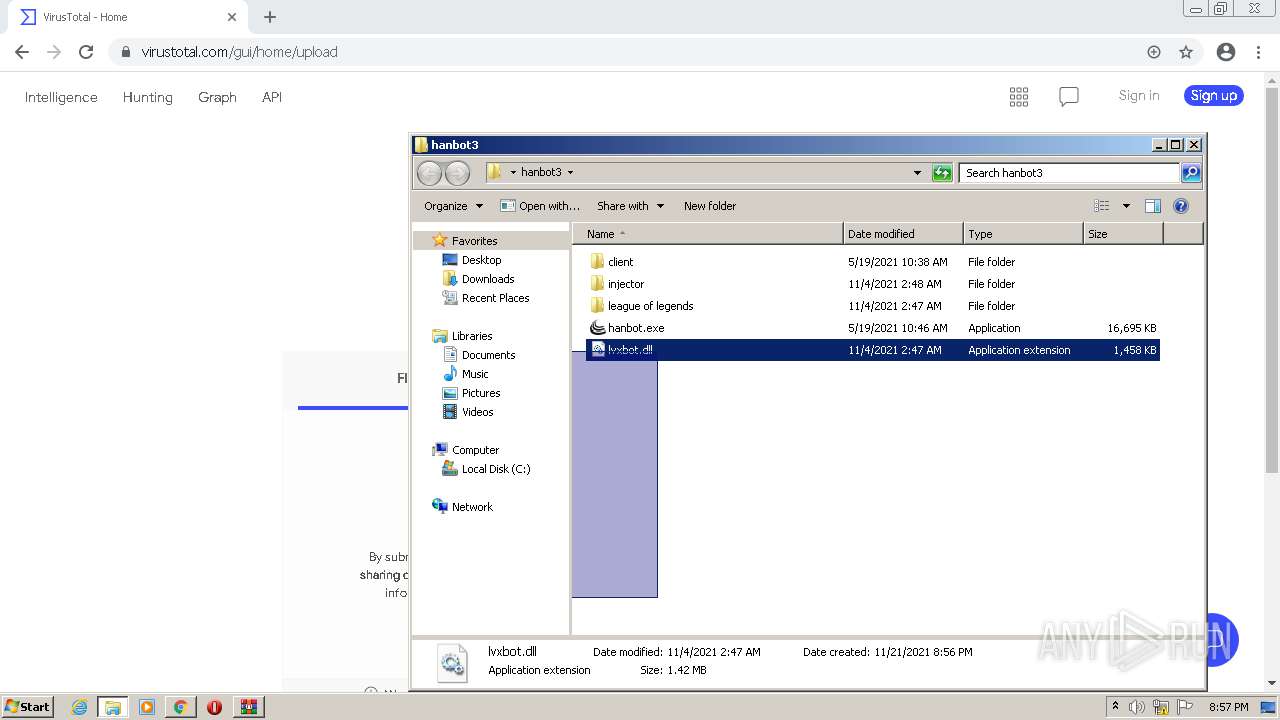
Task: Sort by the Date modified column
Action: (903, 234)
